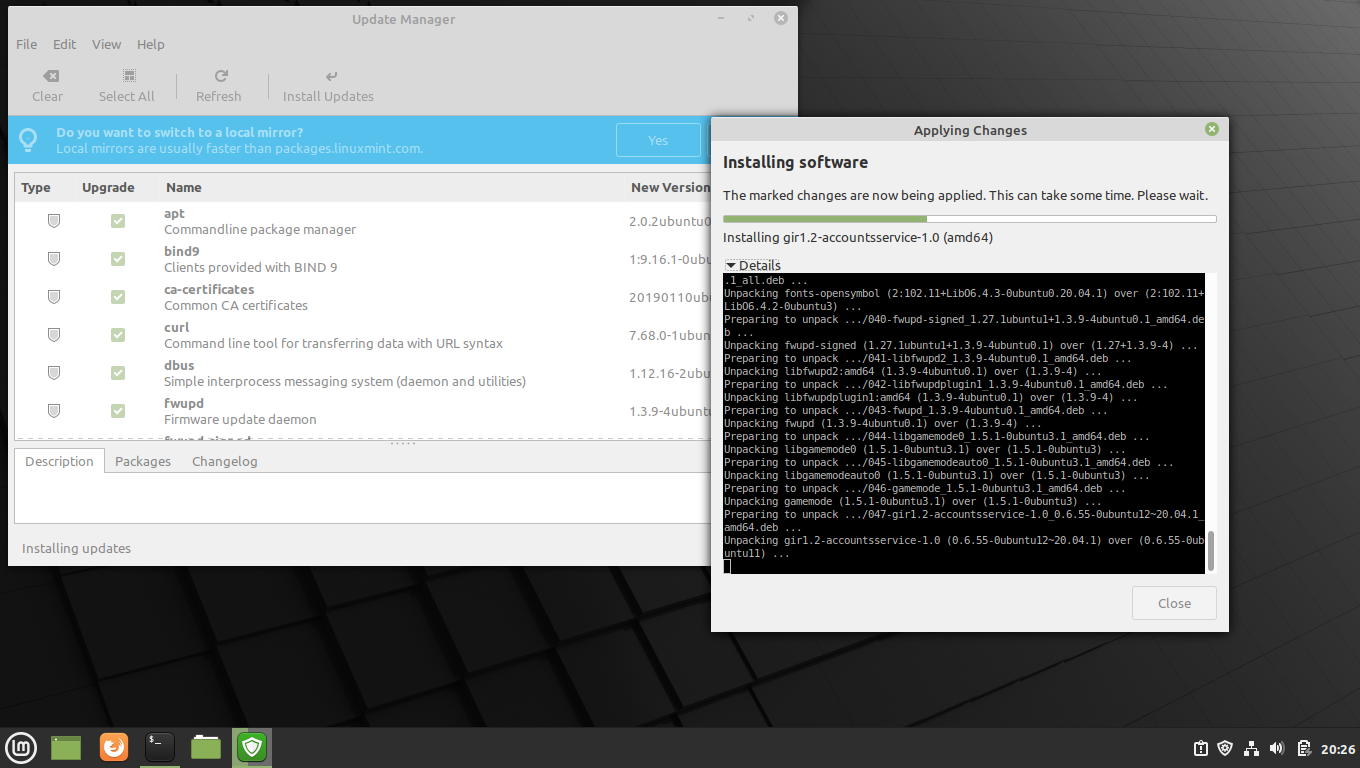Select the Description tab

pyautogui.click(x=59, y=461)
